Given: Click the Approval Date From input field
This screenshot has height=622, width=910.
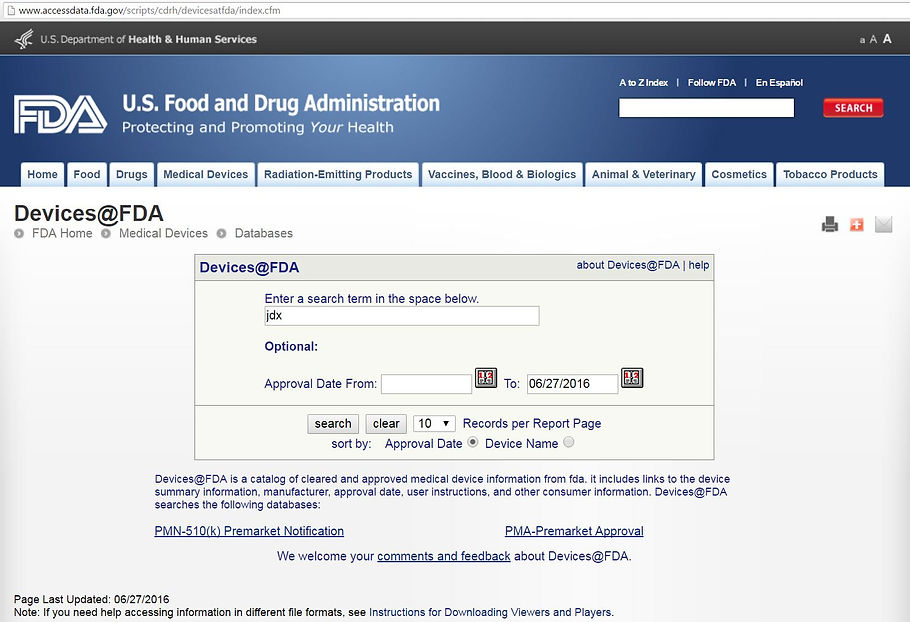Looking at the screenshot, I should pos(427,384).
